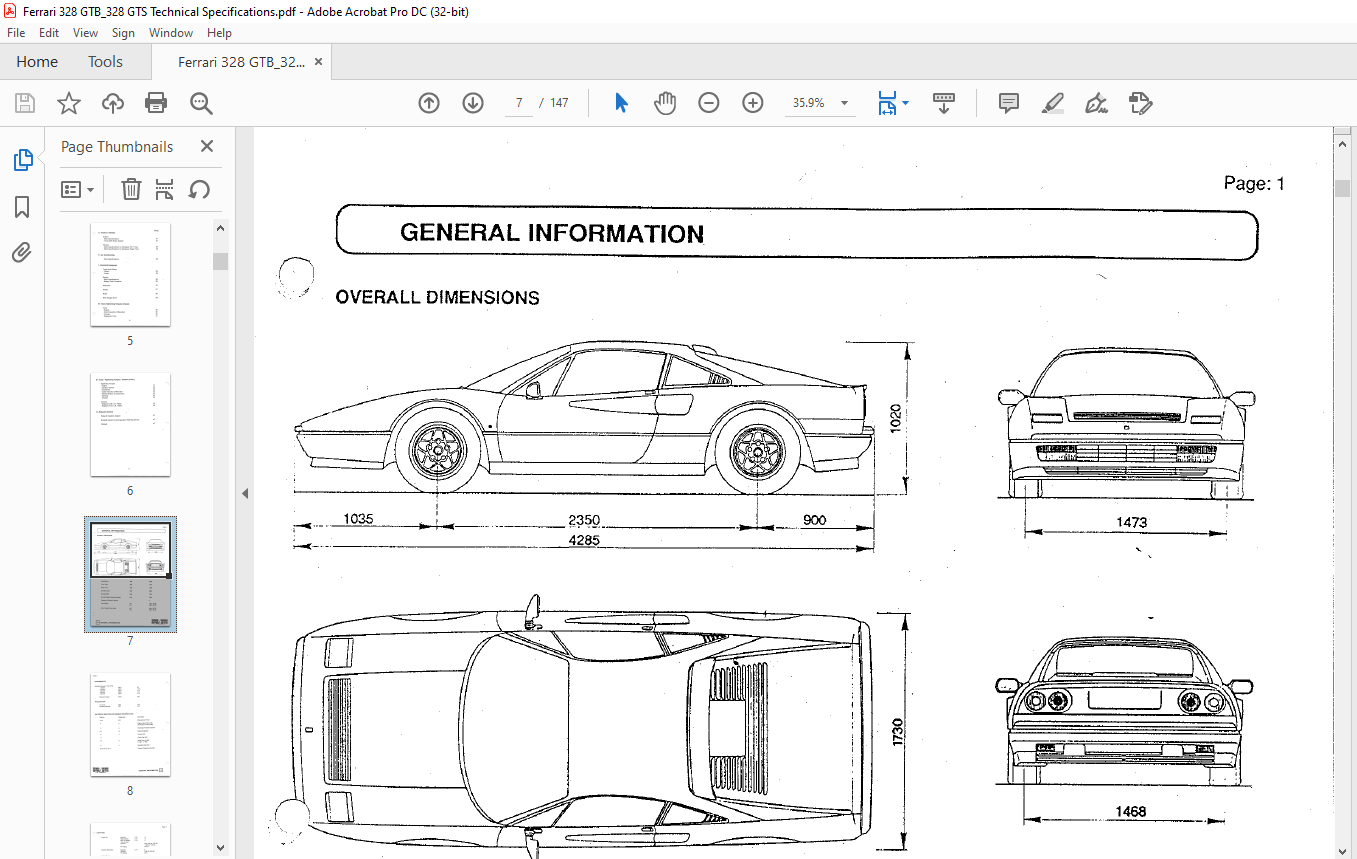Select page 7 thumbnail

(x=130, y=574)
